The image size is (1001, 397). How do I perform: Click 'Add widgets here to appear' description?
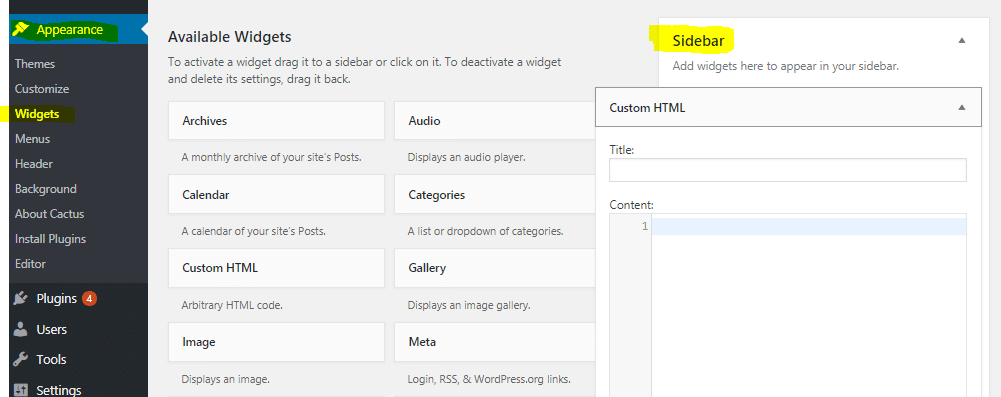click(786, 66)
